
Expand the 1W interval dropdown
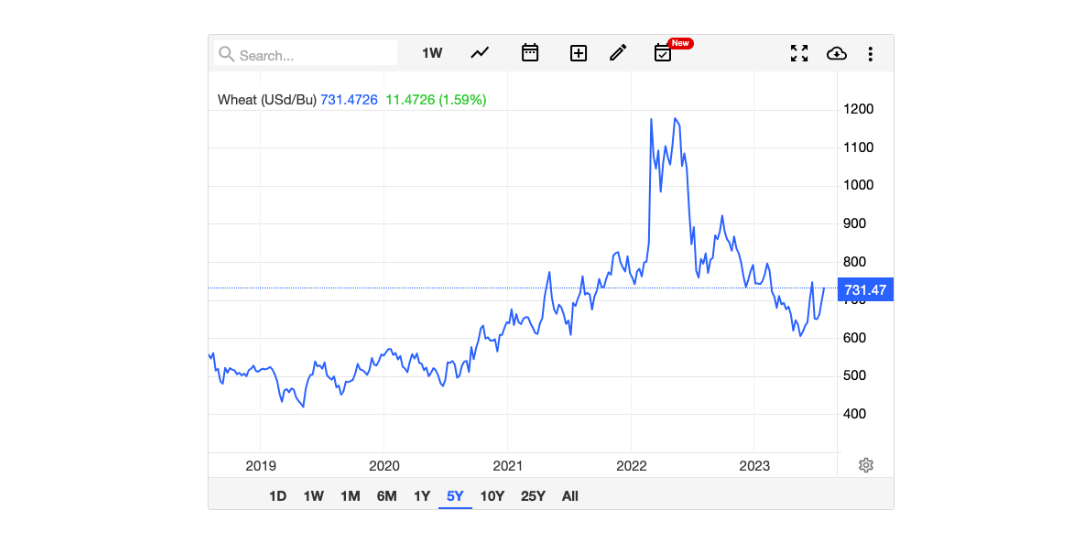(x=432, y=53)
